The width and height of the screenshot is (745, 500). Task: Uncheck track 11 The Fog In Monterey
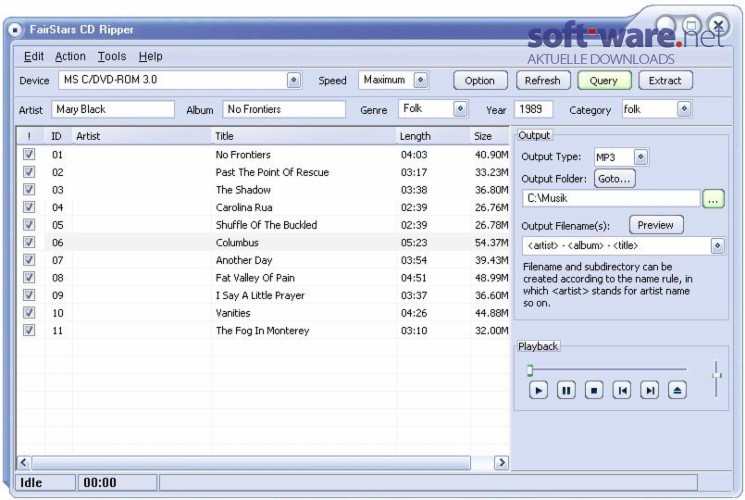29,330
